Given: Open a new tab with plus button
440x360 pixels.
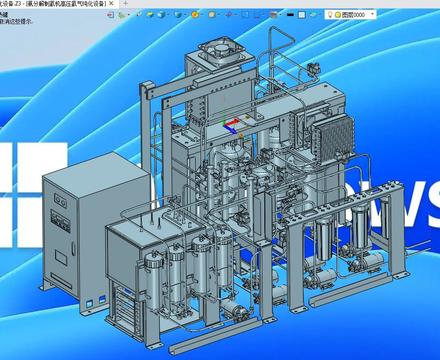Looking at the screenshot, I should pyautogui.click(x=126, y=4).
